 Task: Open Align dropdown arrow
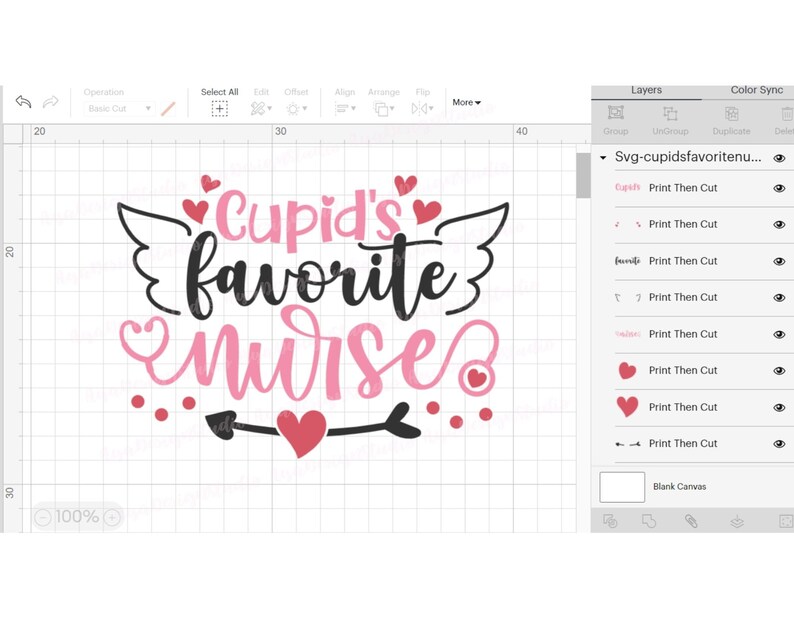(x=353, y=108)
